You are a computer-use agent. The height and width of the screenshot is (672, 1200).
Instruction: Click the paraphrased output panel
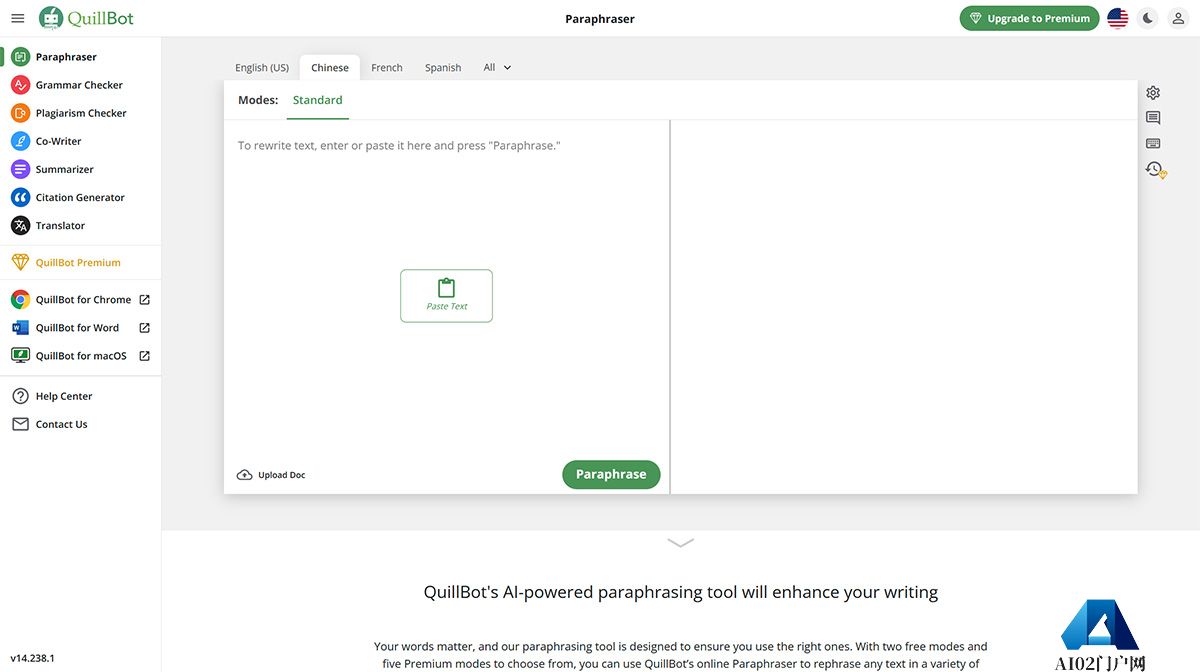904,307
